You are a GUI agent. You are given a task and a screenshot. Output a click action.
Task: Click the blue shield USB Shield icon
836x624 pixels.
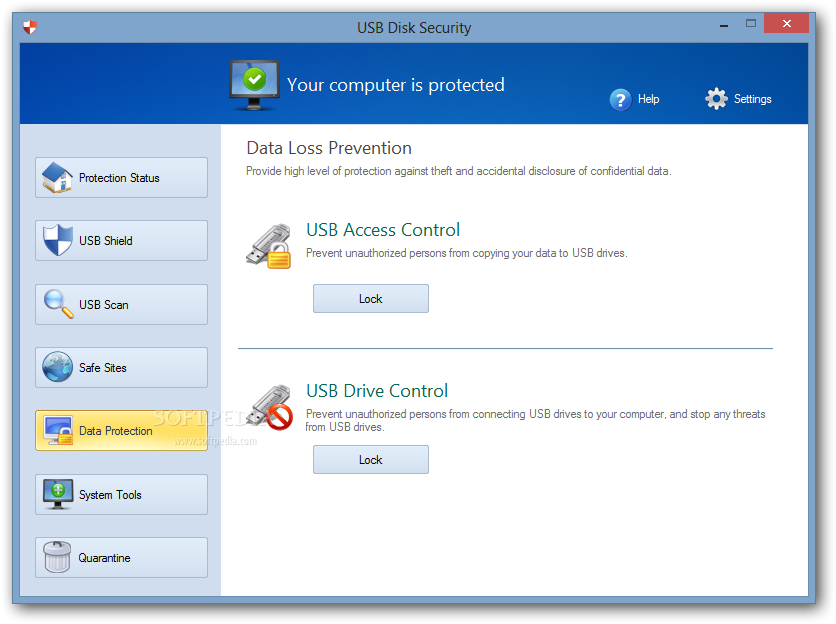(57, 240)
